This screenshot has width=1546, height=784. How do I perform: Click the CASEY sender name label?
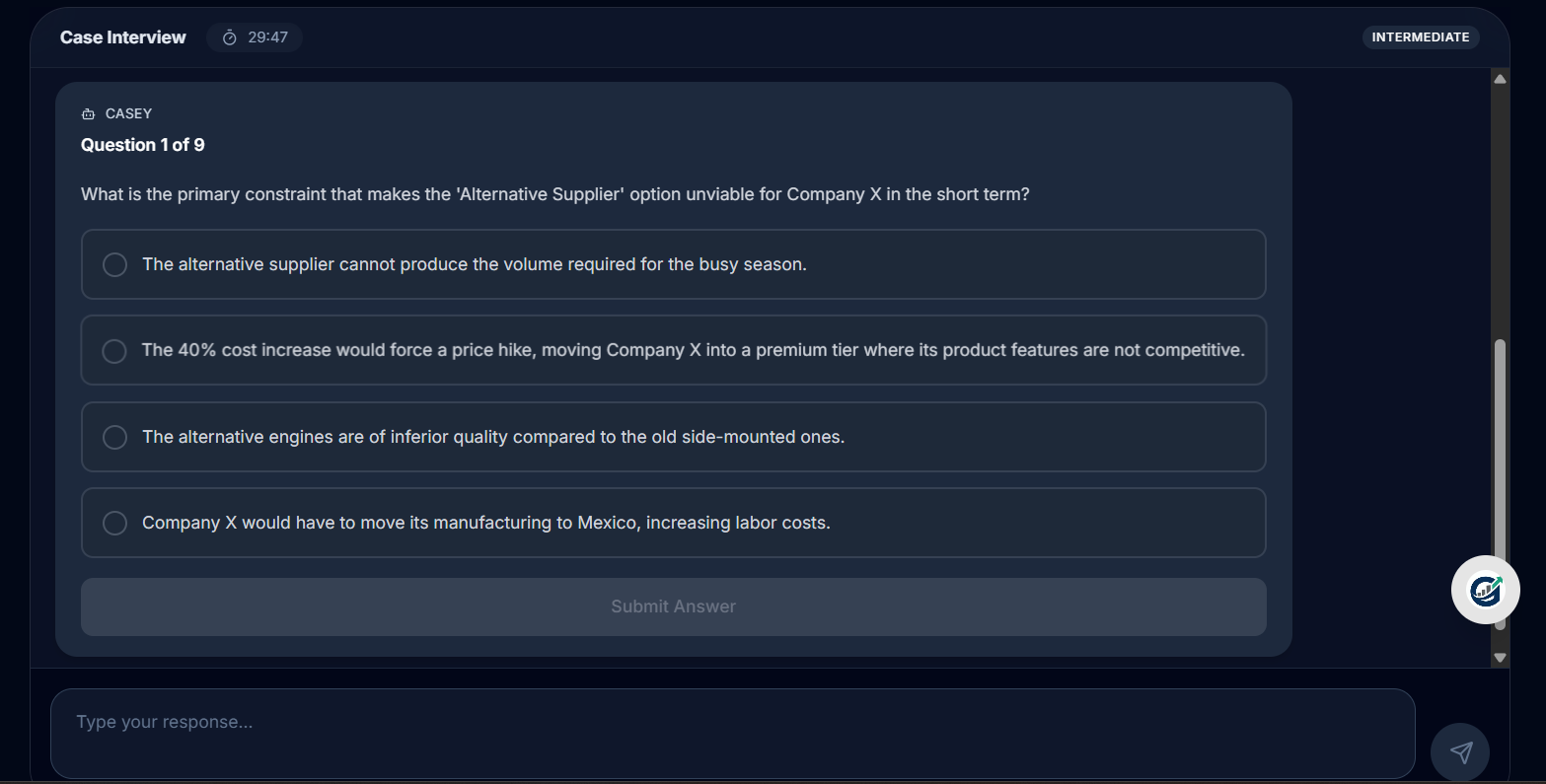pyautogui.click(x=128, y=114)
